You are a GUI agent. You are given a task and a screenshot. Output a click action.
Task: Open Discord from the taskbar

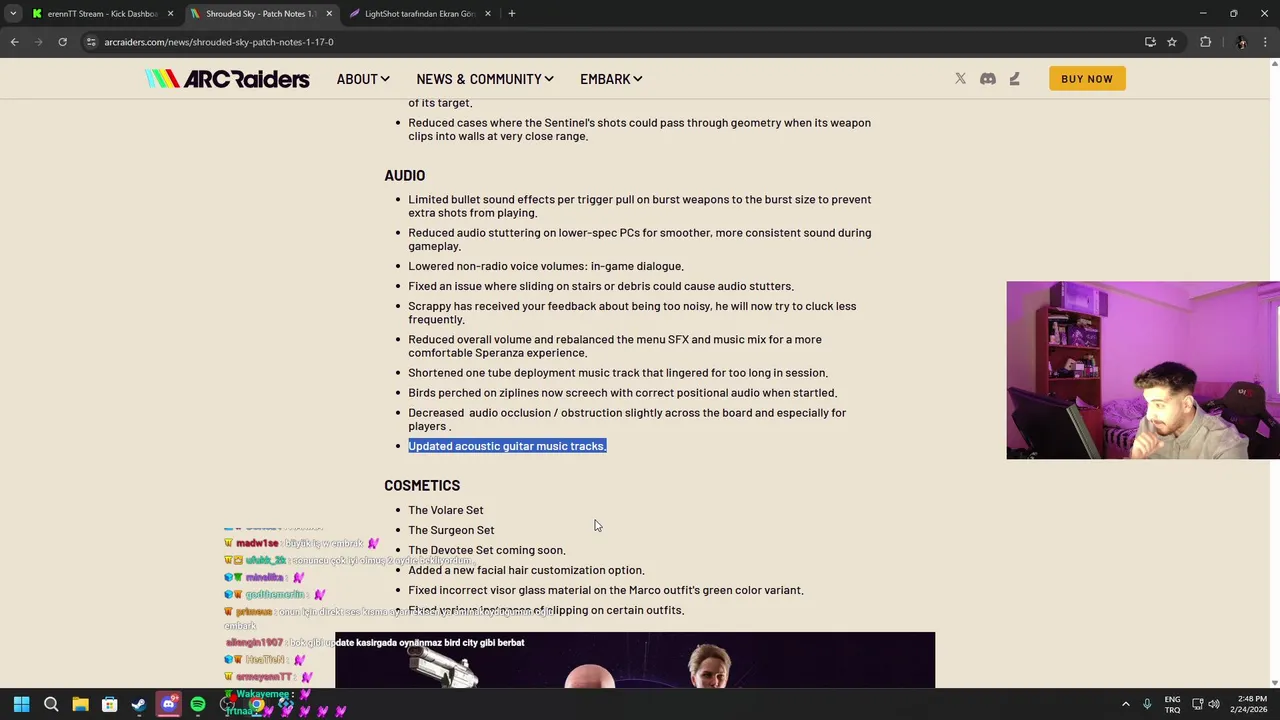coord(168,704)
